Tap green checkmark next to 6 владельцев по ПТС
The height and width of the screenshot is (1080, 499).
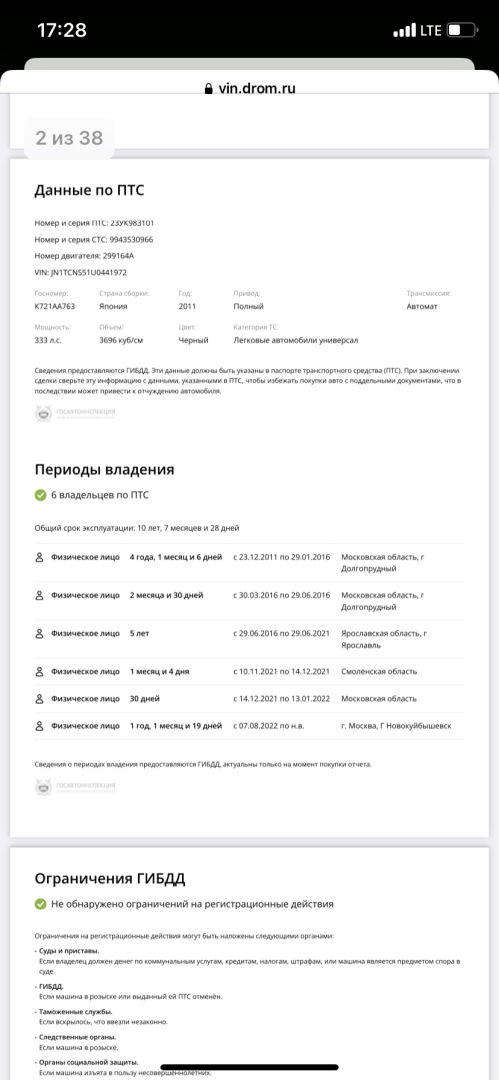click(40, 495)
